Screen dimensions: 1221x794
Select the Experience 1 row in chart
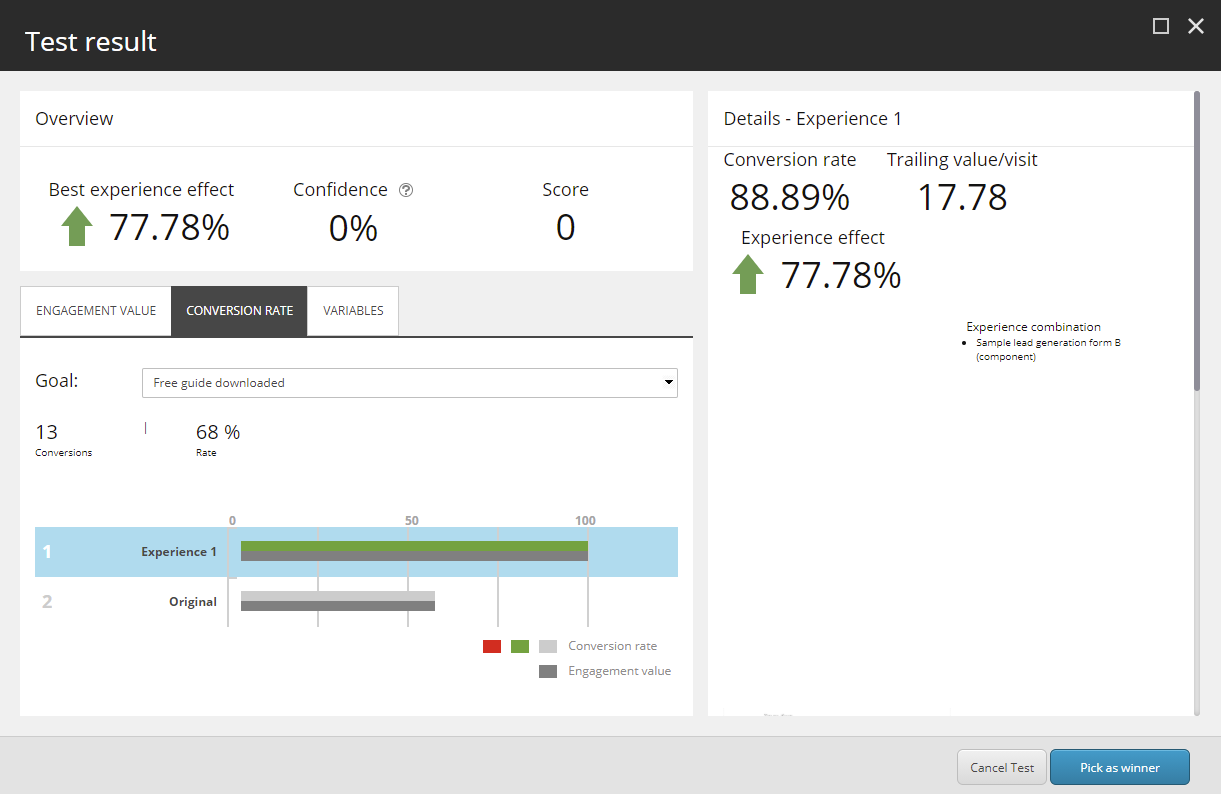pos(356,552)
